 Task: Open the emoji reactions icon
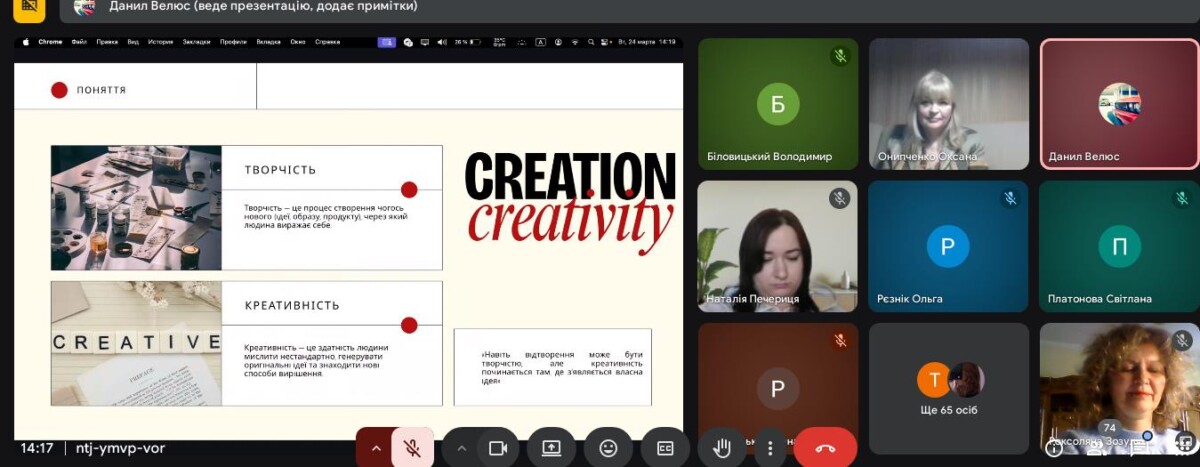(x=608, y=448)
